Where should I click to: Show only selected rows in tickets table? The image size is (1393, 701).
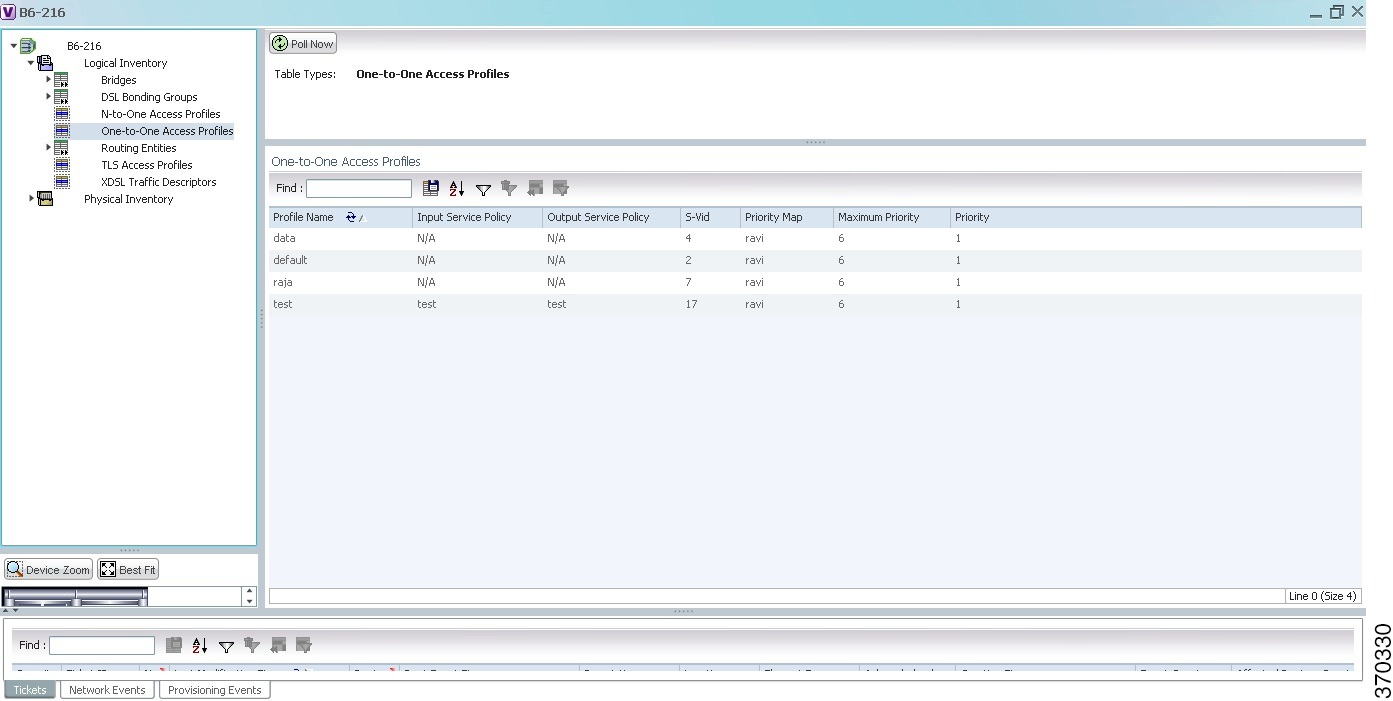click(x=304, y=645)
